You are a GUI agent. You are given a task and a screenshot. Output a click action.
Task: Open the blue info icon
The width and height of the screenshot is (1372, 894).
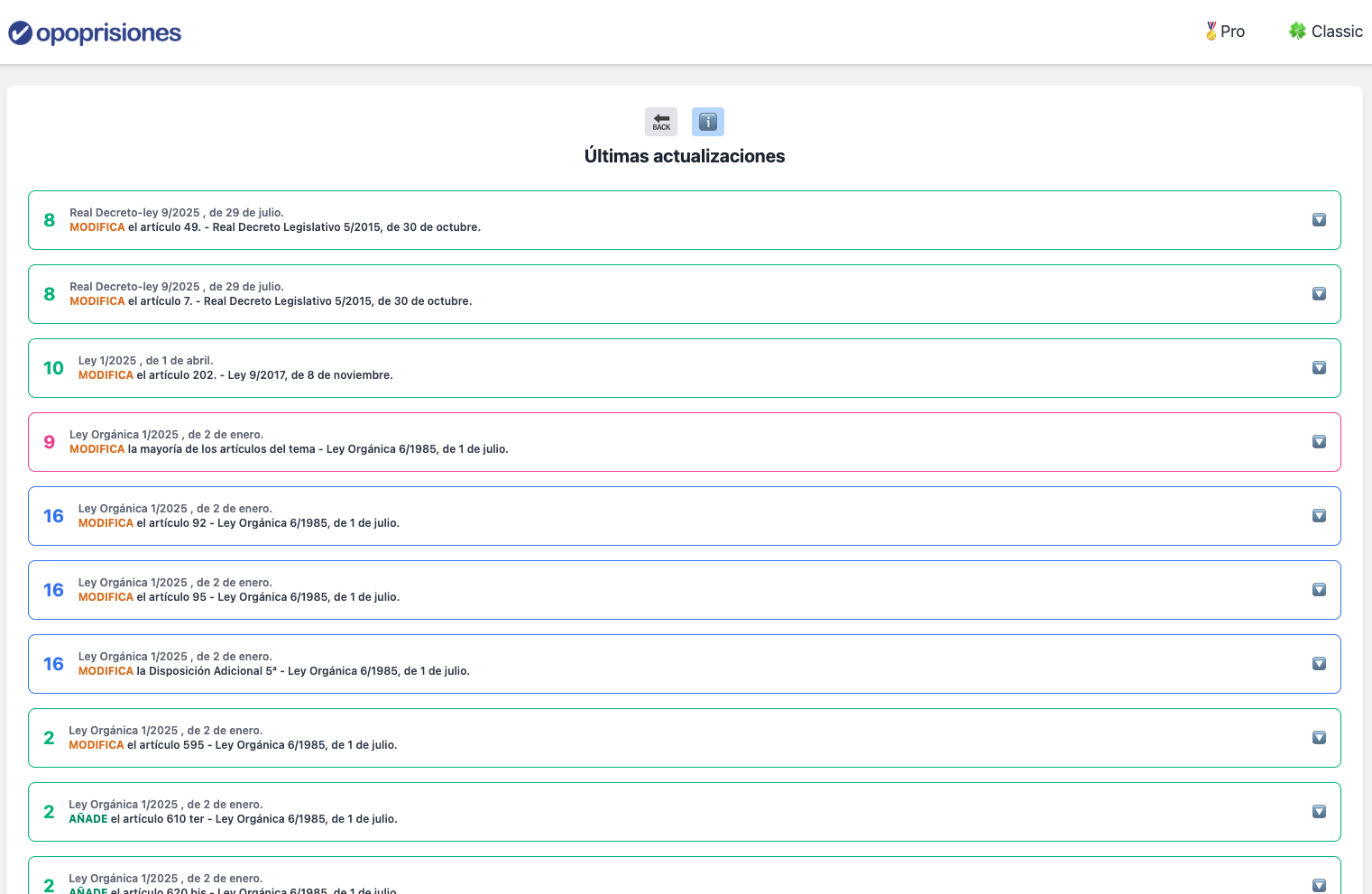tap(708, 122)
